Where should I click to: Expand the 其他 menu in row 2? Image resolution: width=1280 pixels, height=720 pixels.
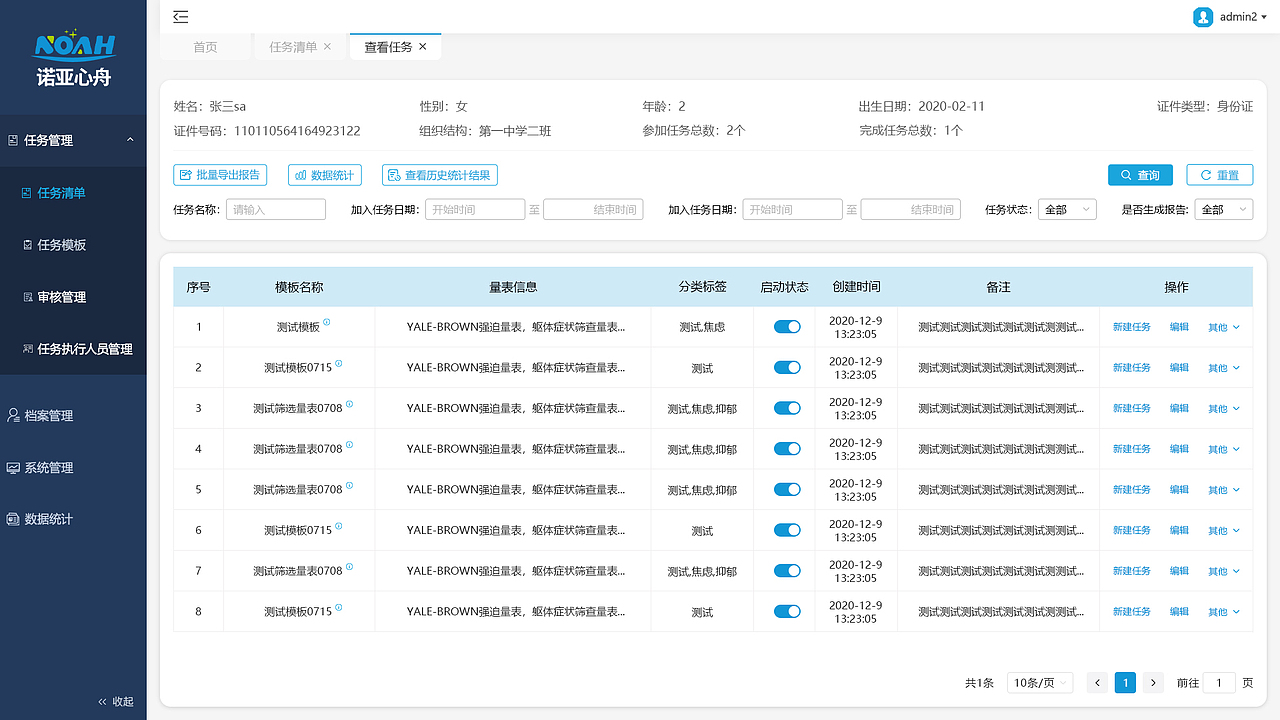(x=1224, y=368)
